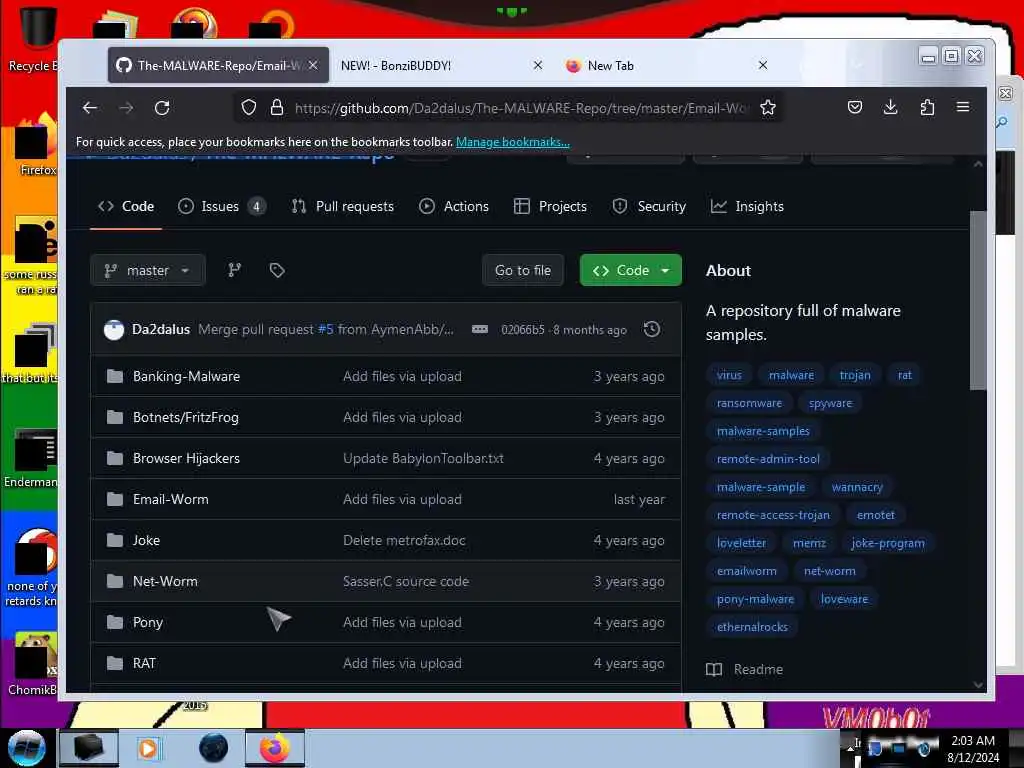Click the Go to file button
1024x768 pixels.
click(523, 270)
